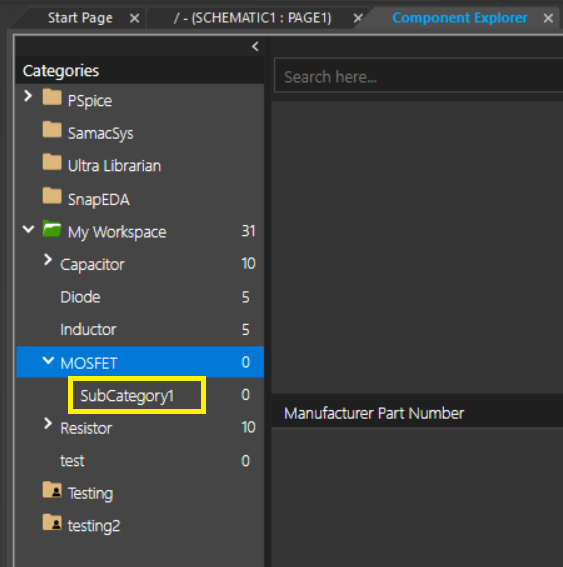563x567 pixels.
Task: Open the Testing user folder icon
Action: tap(52, 490)
